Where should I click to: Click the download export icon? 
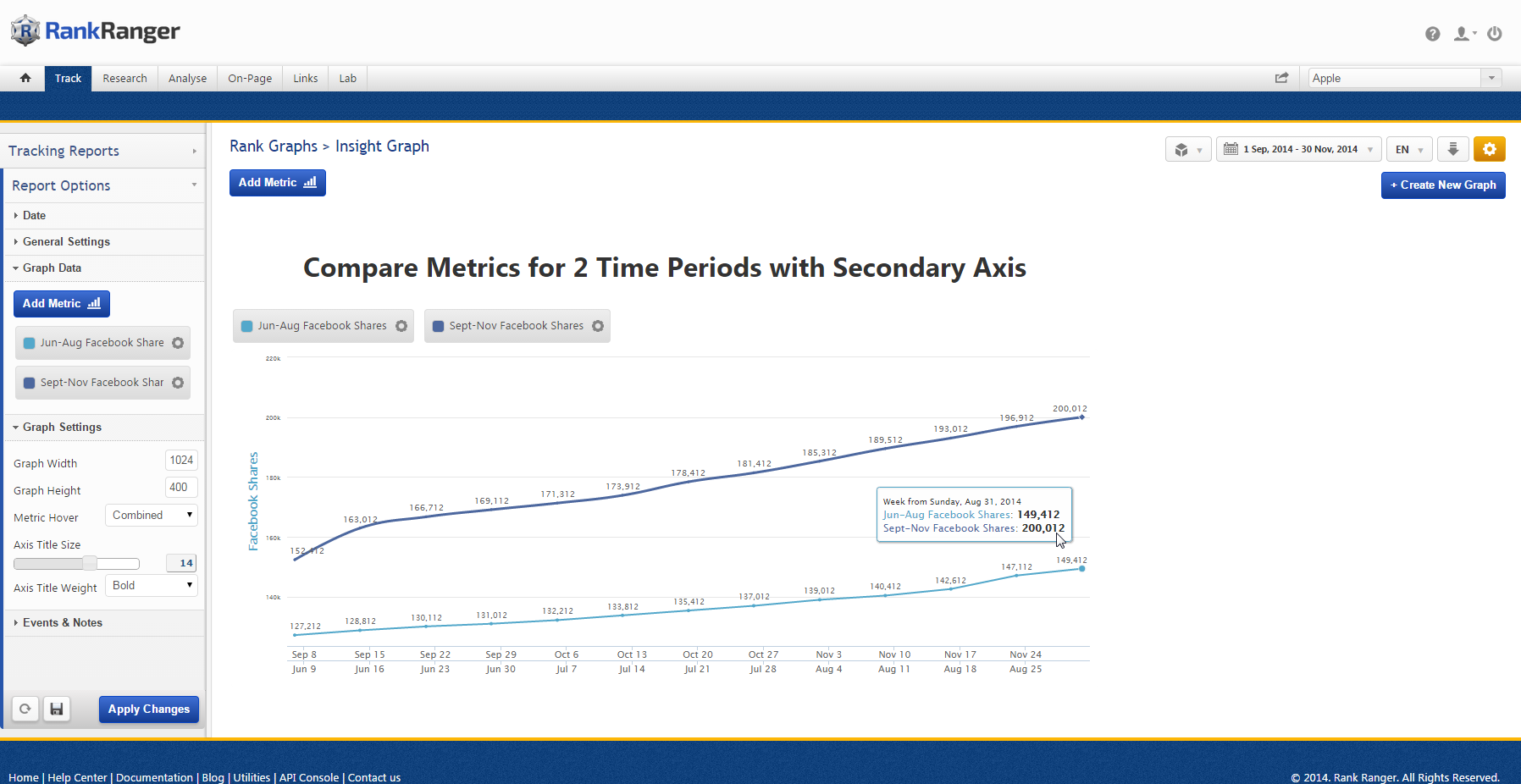pos(1452,149)
